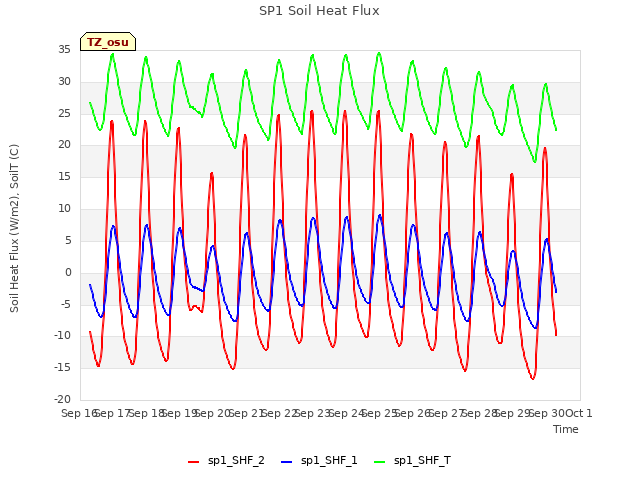The width and height of the screenshot is (640, 480).
Task: Click the Sep 30 x-axis tick label
Action: (547, 413)
